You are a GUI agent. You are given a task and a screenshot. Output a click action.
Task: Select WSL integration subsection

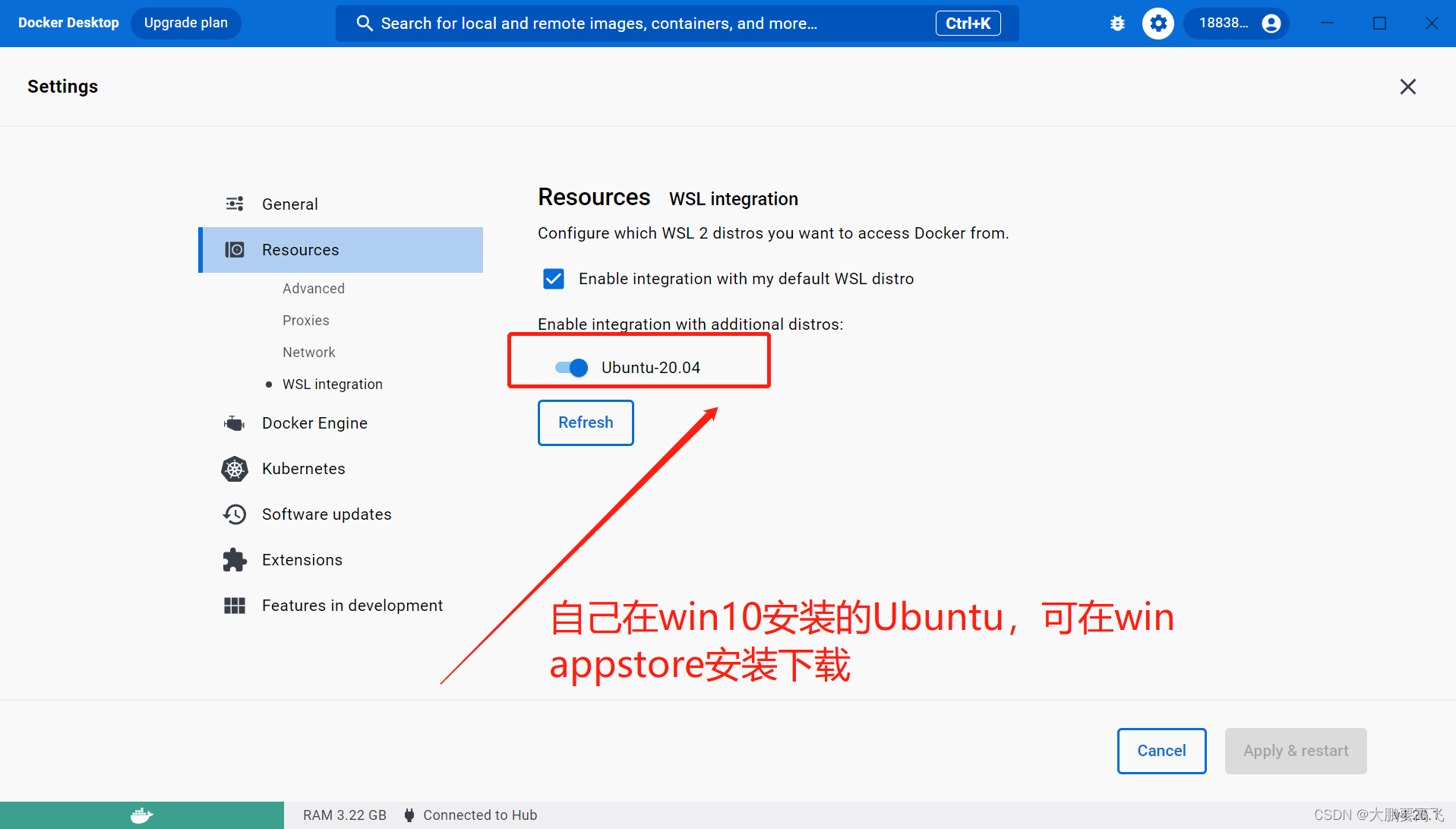(333, 384)
